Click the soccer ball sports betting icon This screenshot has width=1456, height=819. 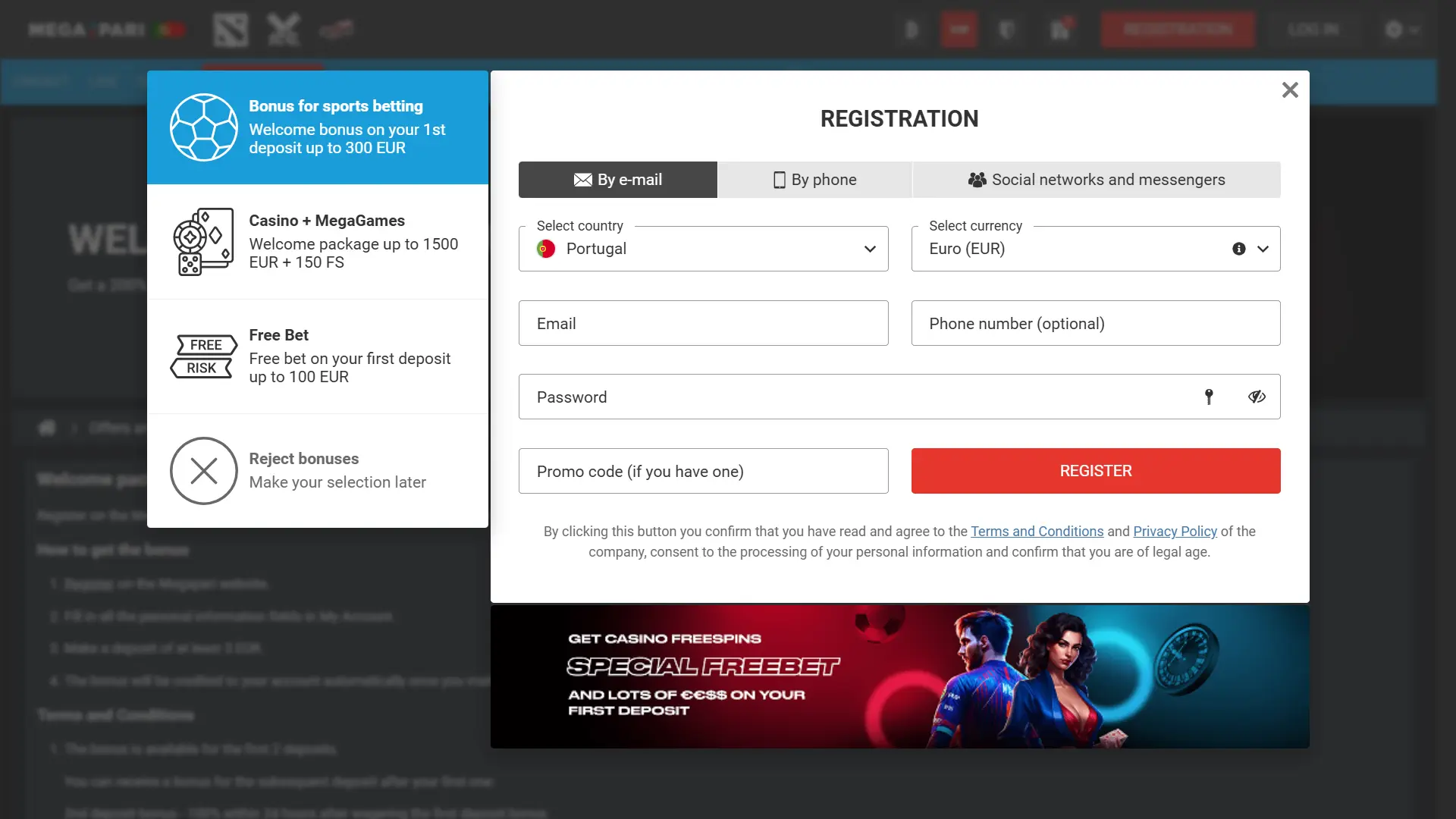(204, 127)
